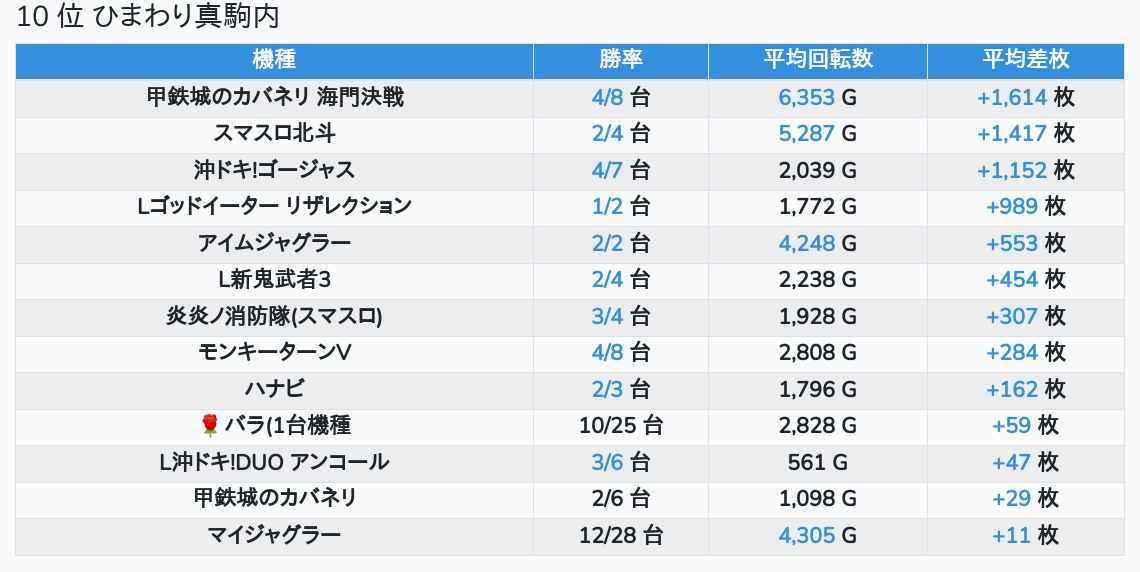Click the マイジャグラー machine name
The height and width of the screenshot is (572, 1140).
pos(274,535)
